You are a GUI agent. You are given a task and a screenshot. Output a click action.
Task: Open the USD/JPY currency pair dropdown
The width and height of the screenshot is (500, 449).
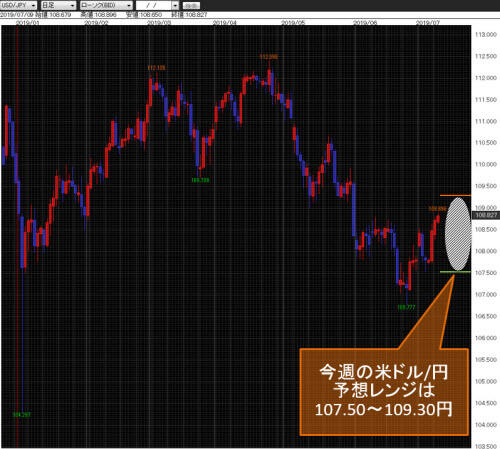pos(19,5)
